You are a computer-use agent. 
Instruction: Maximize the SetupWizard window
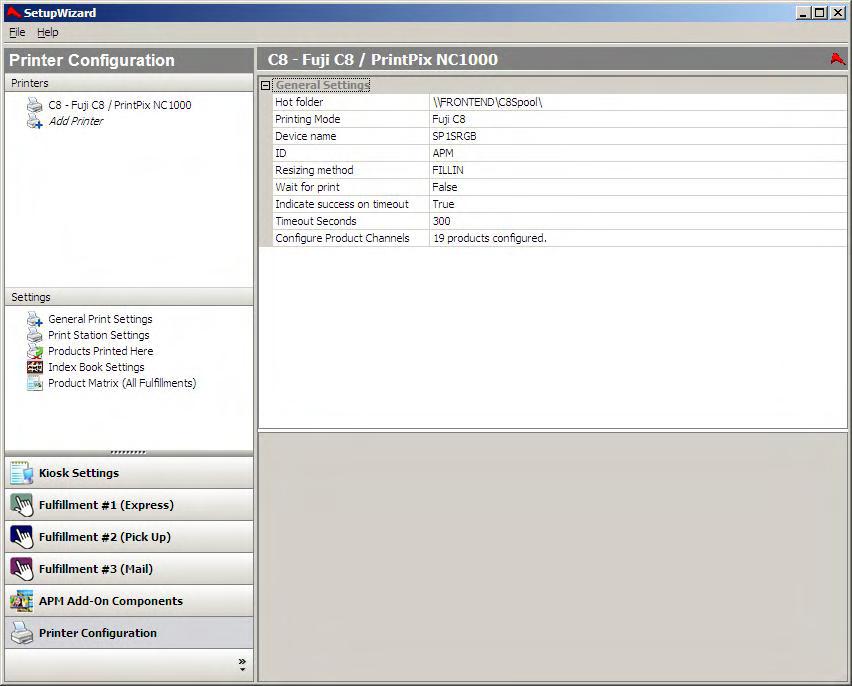click(820, 13)
